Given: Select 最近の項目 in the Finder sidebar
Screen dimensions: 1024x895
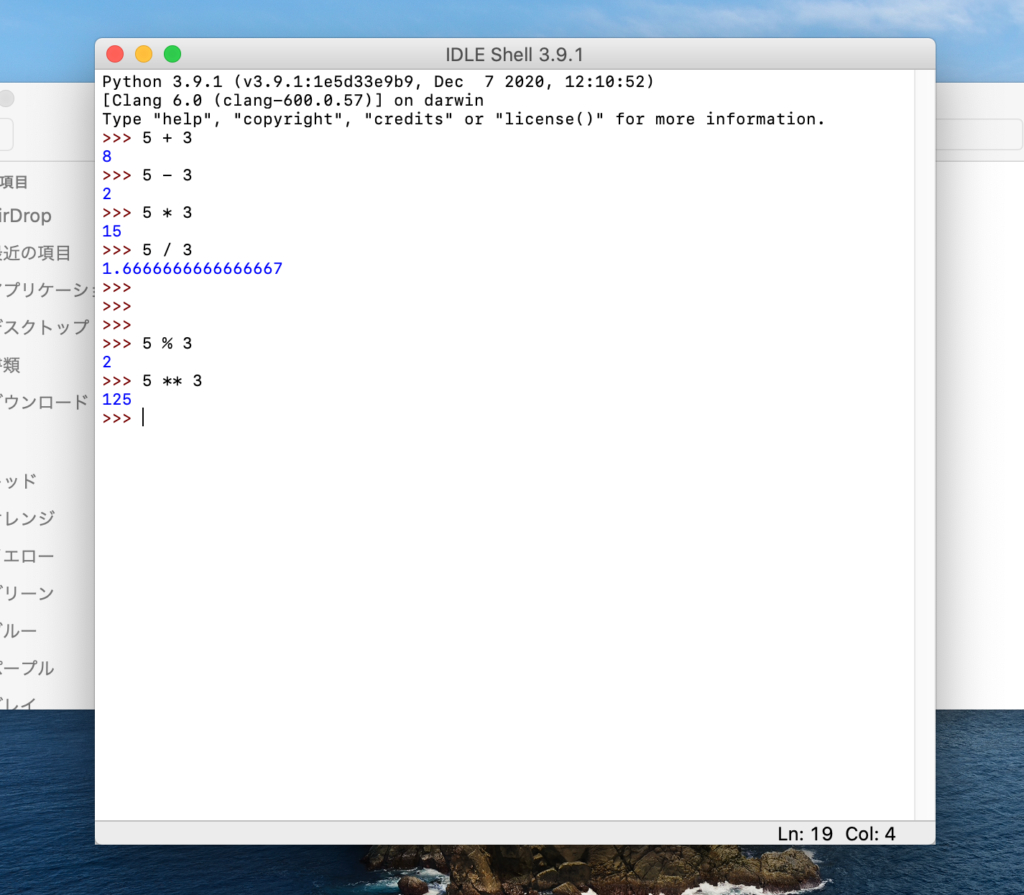Looking at the screenshot, I should click(36, 253).
